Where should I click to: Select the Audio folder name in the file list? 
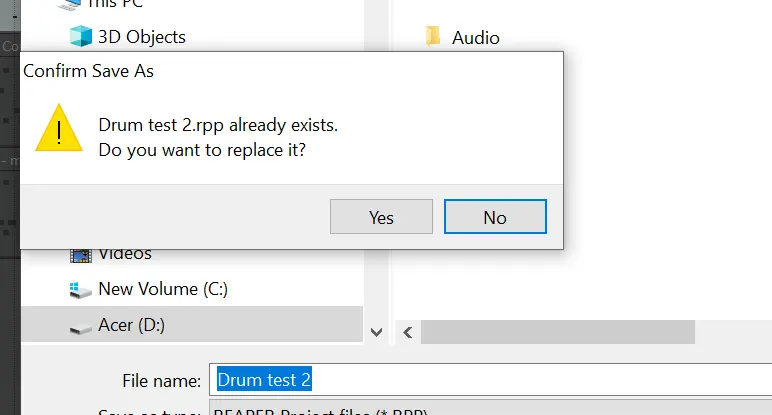(476, 38)
